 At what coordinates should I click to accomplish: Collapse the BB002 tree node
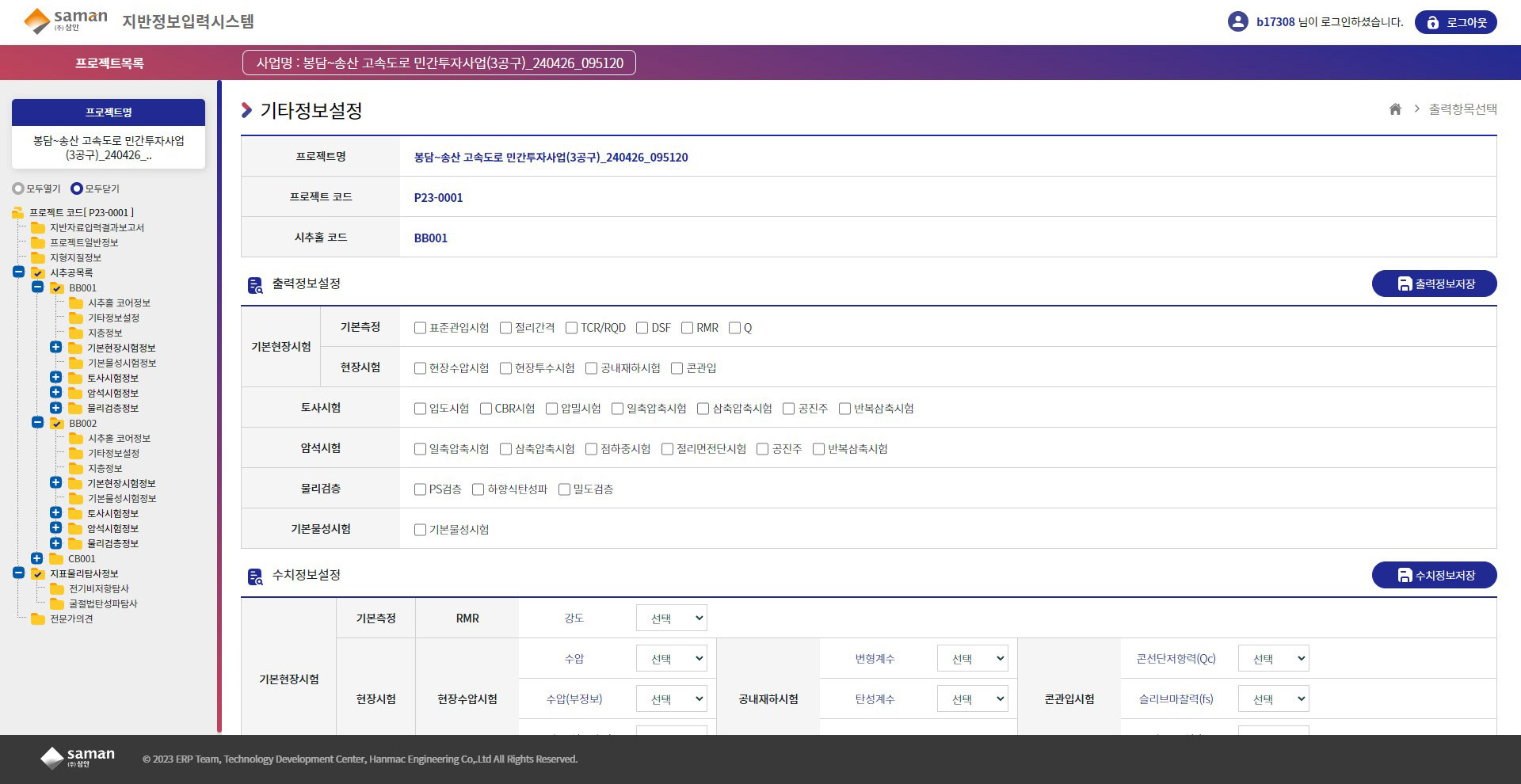pyautogui.click(x=37, y=423)
